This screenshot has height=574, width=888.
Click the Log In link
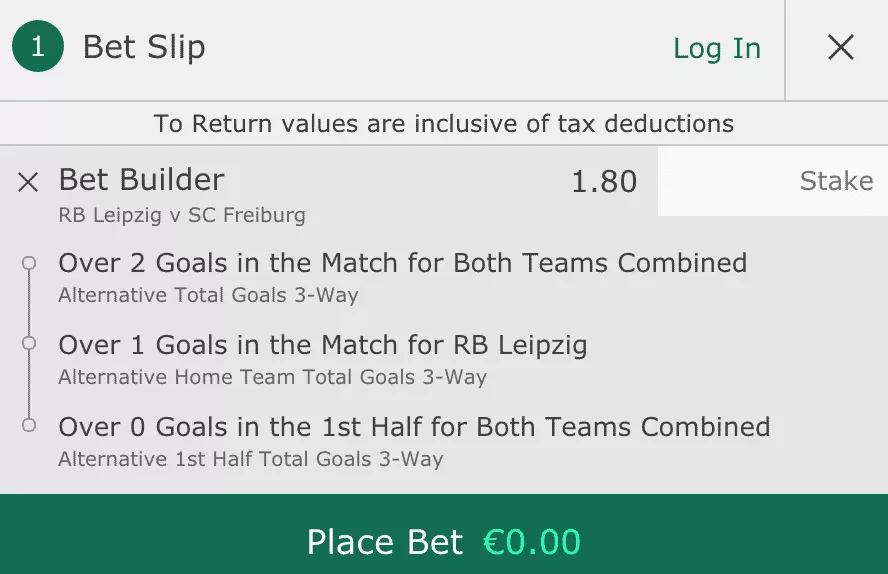pos(716,48)
